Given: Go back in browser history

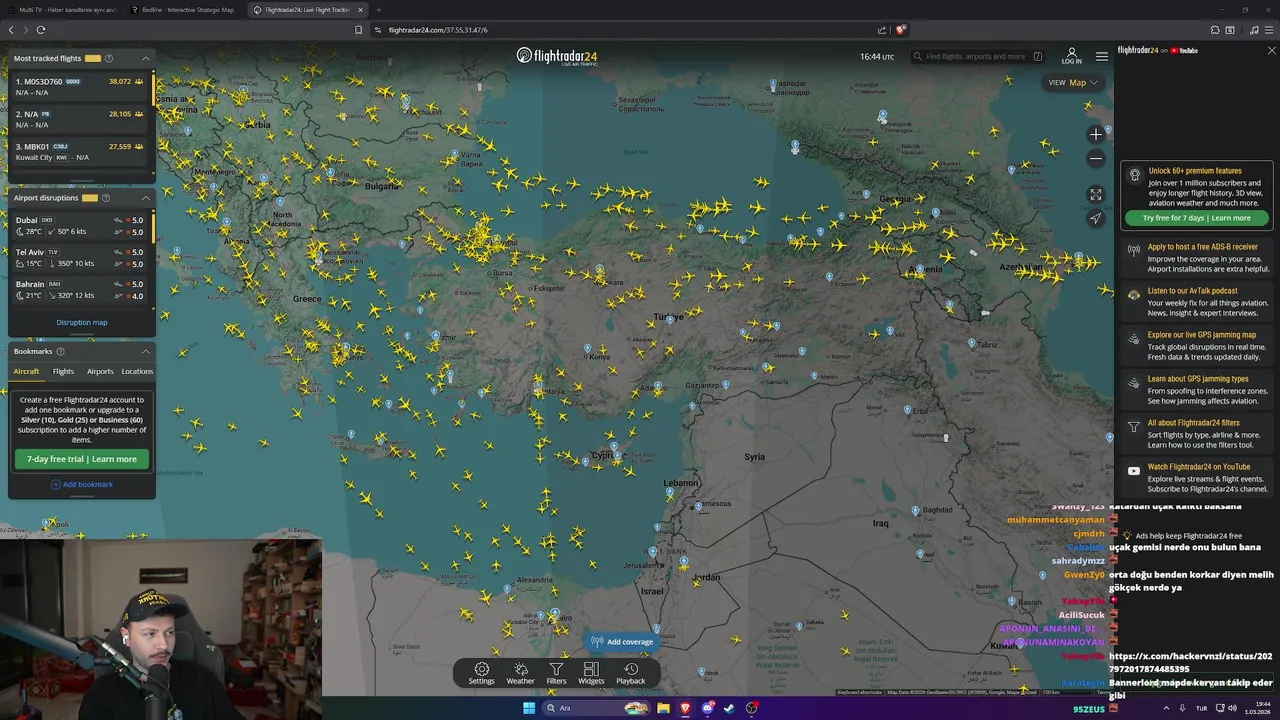Looking at the screenshot, I should [x=11, y=30].
